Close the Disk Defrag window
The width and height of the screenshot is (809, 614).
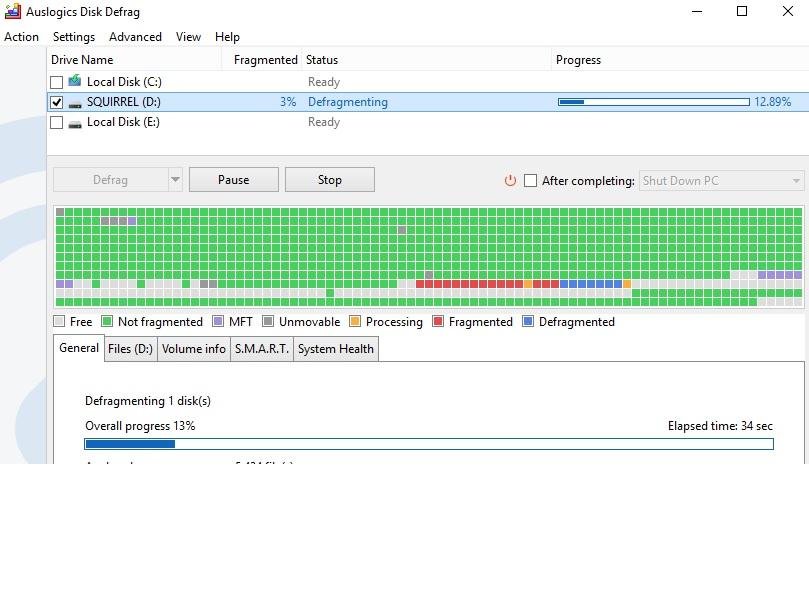point(787,11)
